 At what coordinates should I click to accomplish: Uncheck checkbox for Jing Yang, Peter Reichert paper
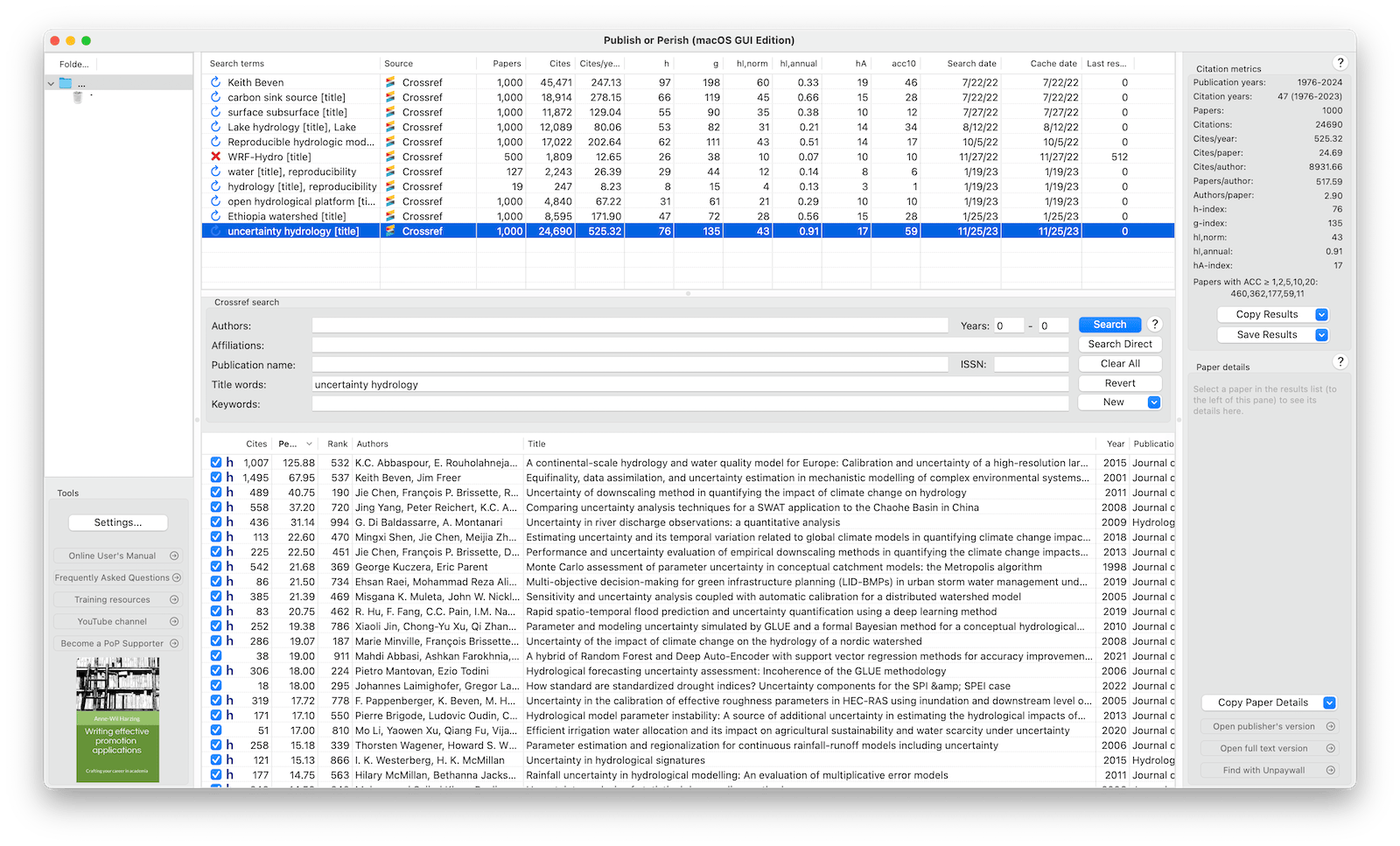[x=216, y=507]
